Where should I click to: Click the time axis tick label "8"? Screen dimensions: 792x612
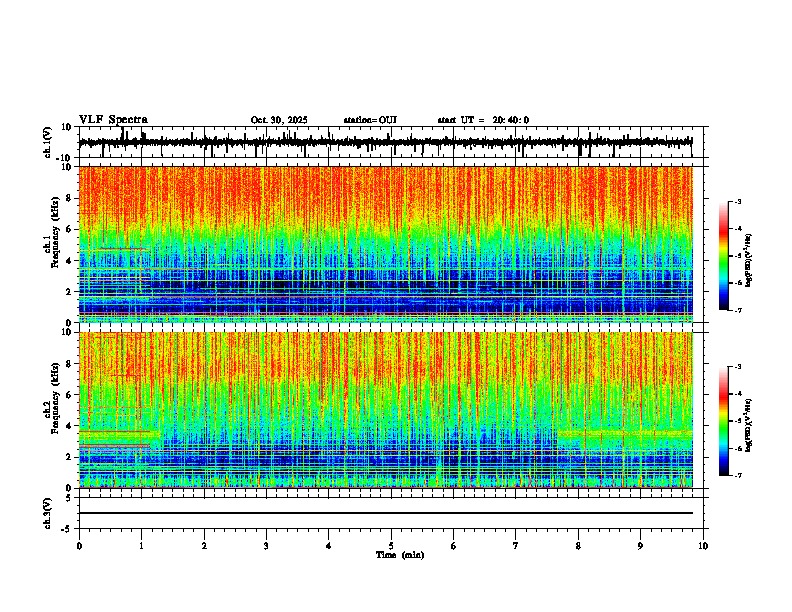578,546
